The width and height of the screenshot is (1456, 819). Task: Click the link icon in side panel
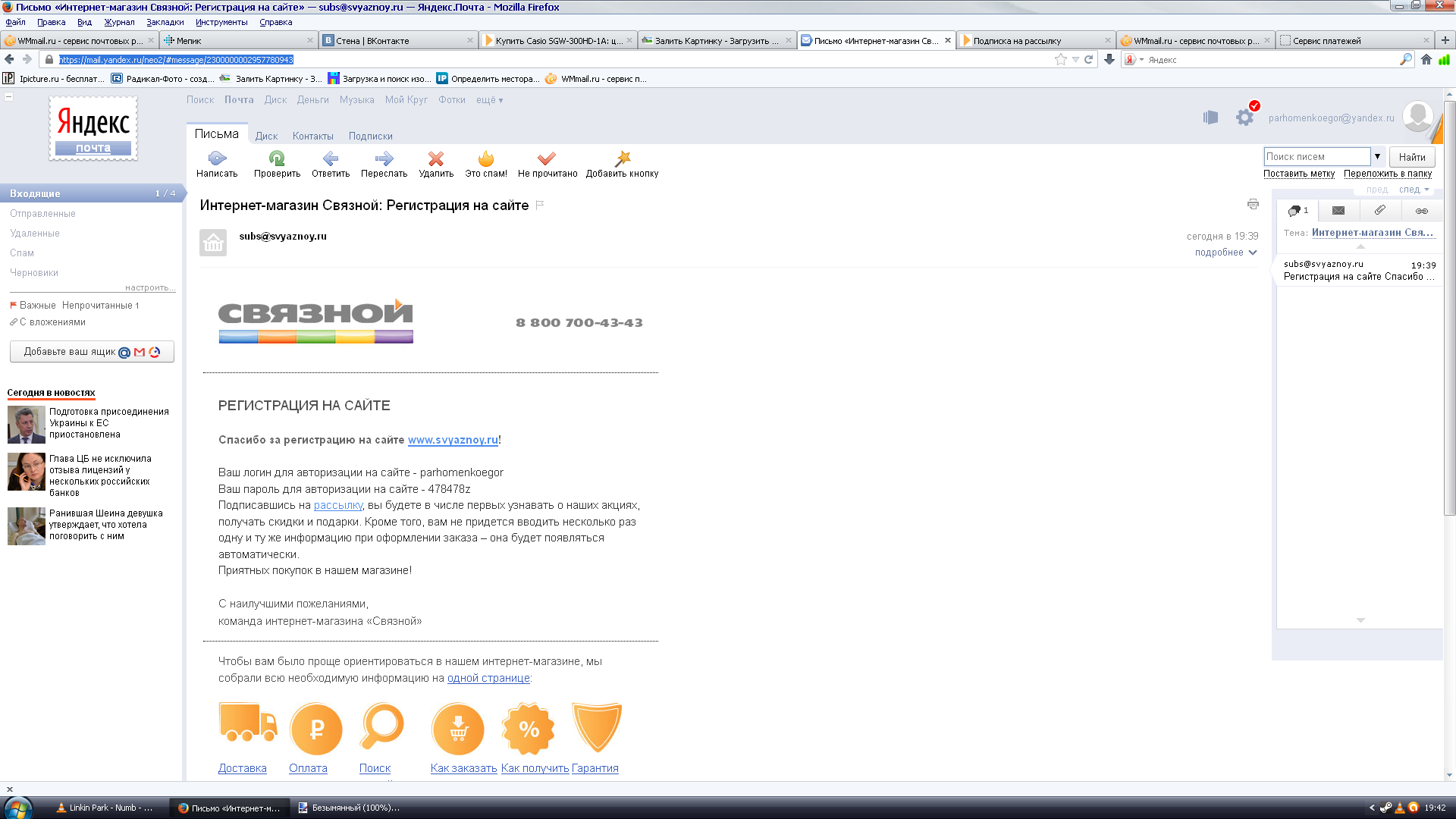pos(1422,211)
